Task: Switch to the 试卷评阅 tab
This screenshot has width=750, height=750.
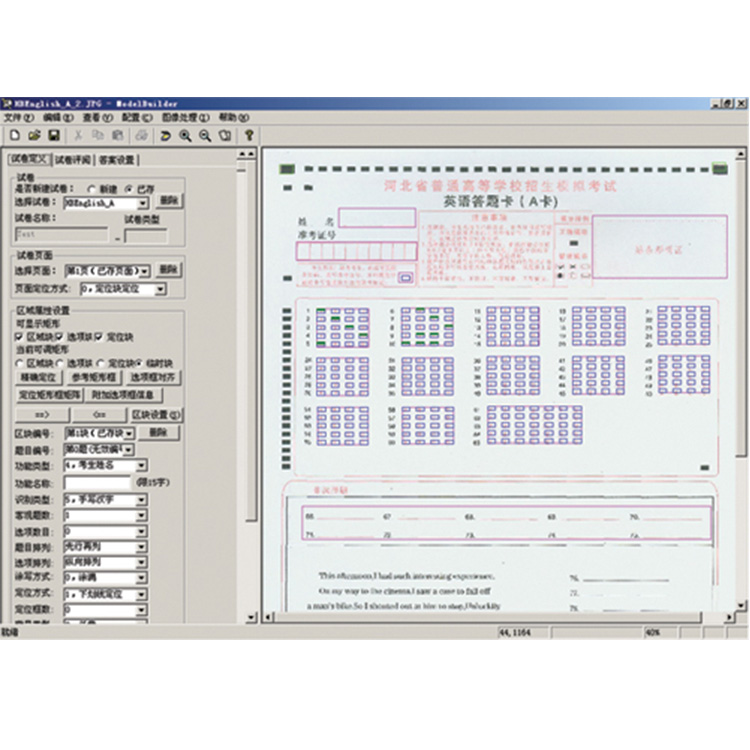Action: pos(73,160)
